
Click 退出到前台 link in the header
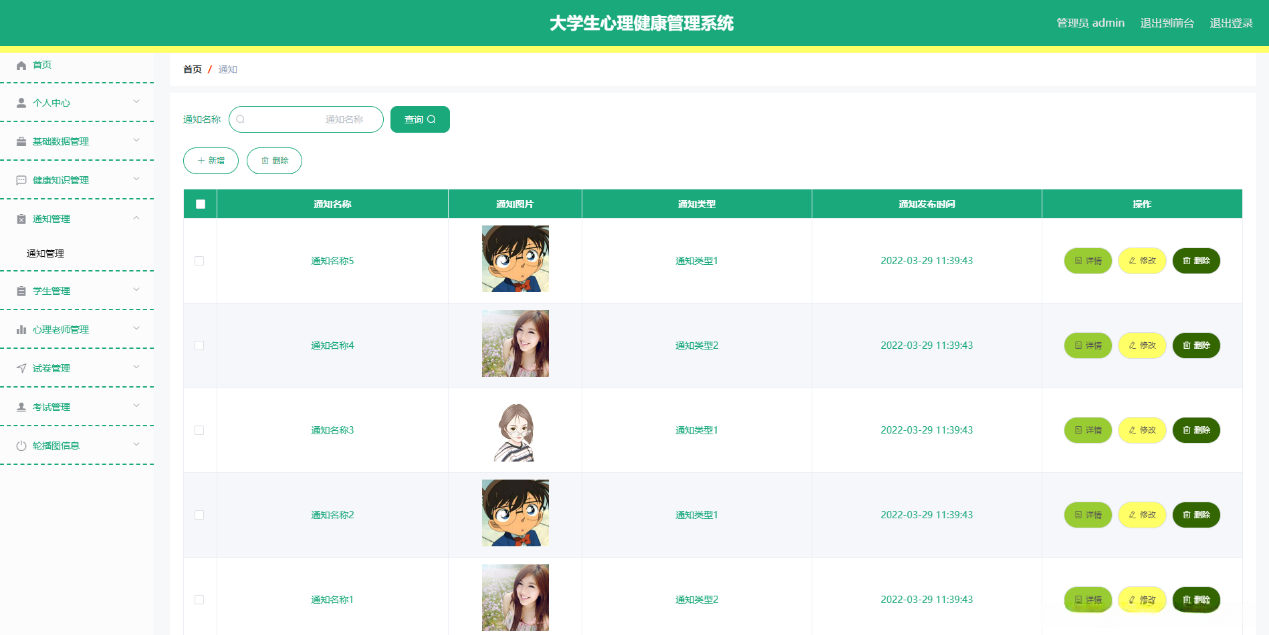1167,23
